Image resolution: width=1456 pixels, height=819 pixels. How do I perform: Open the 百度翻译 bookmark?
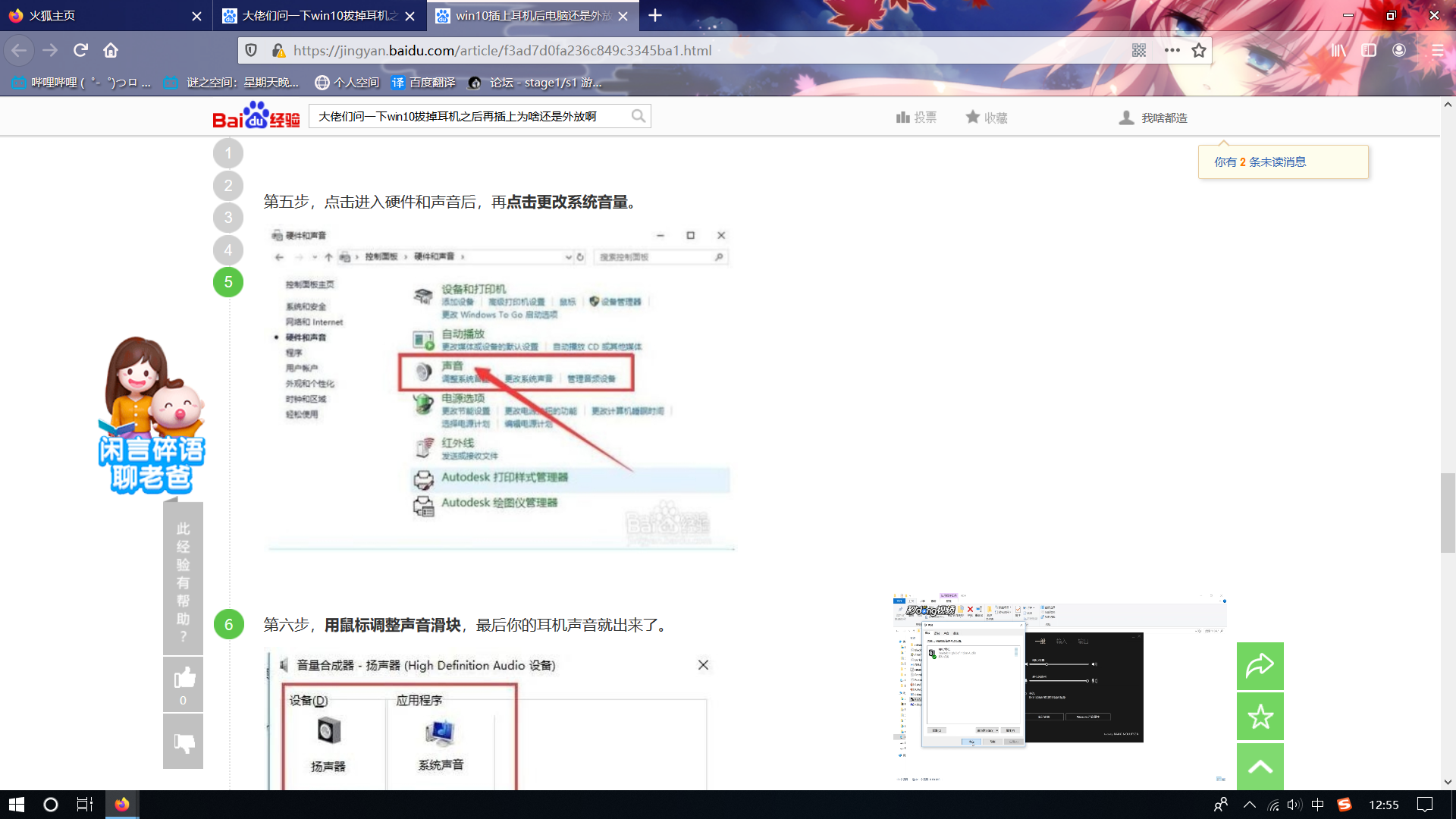[x=423, y=83]
